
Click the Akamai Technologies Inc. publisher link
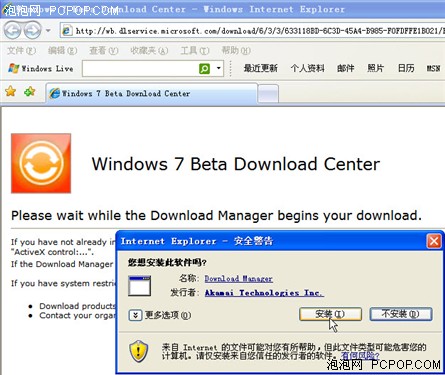264,293
